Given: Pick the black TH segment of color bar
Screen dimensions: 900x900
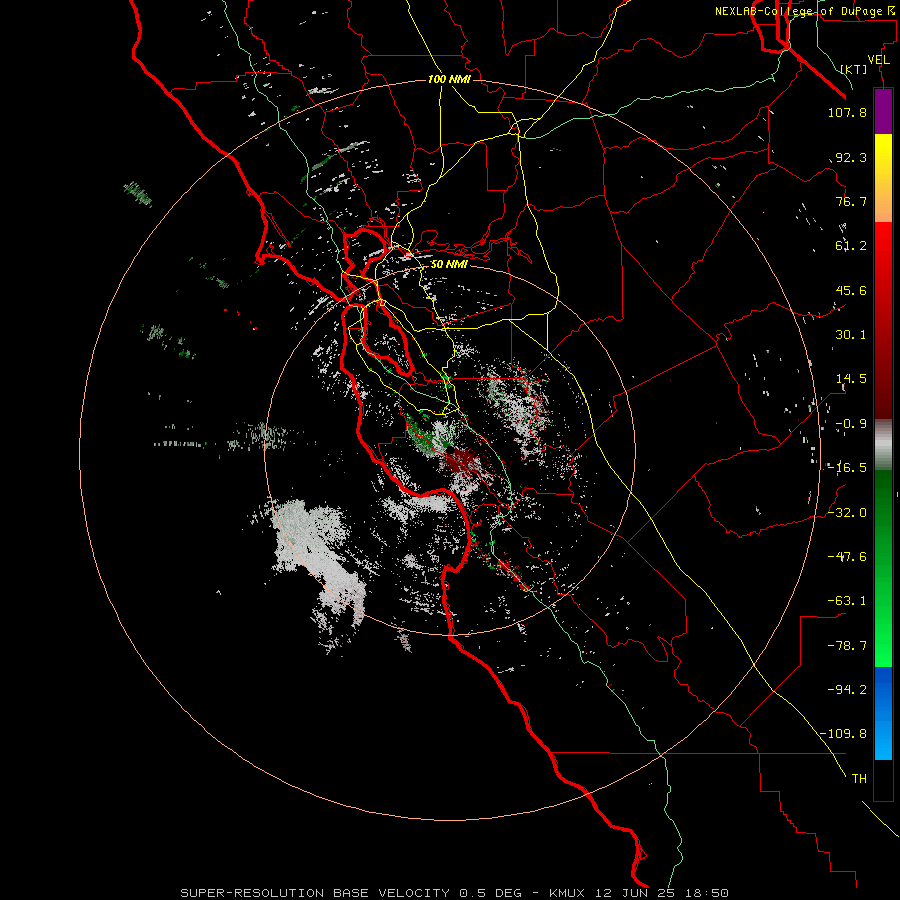Looking at the screenshot, I should (x=883, y=779).
